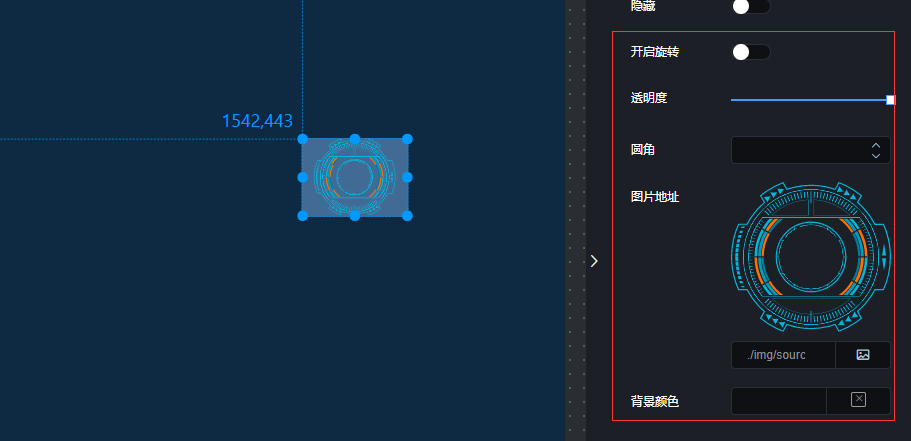
Task: Decrease 圆角 value with the down arrow
Action: (876, 156)
